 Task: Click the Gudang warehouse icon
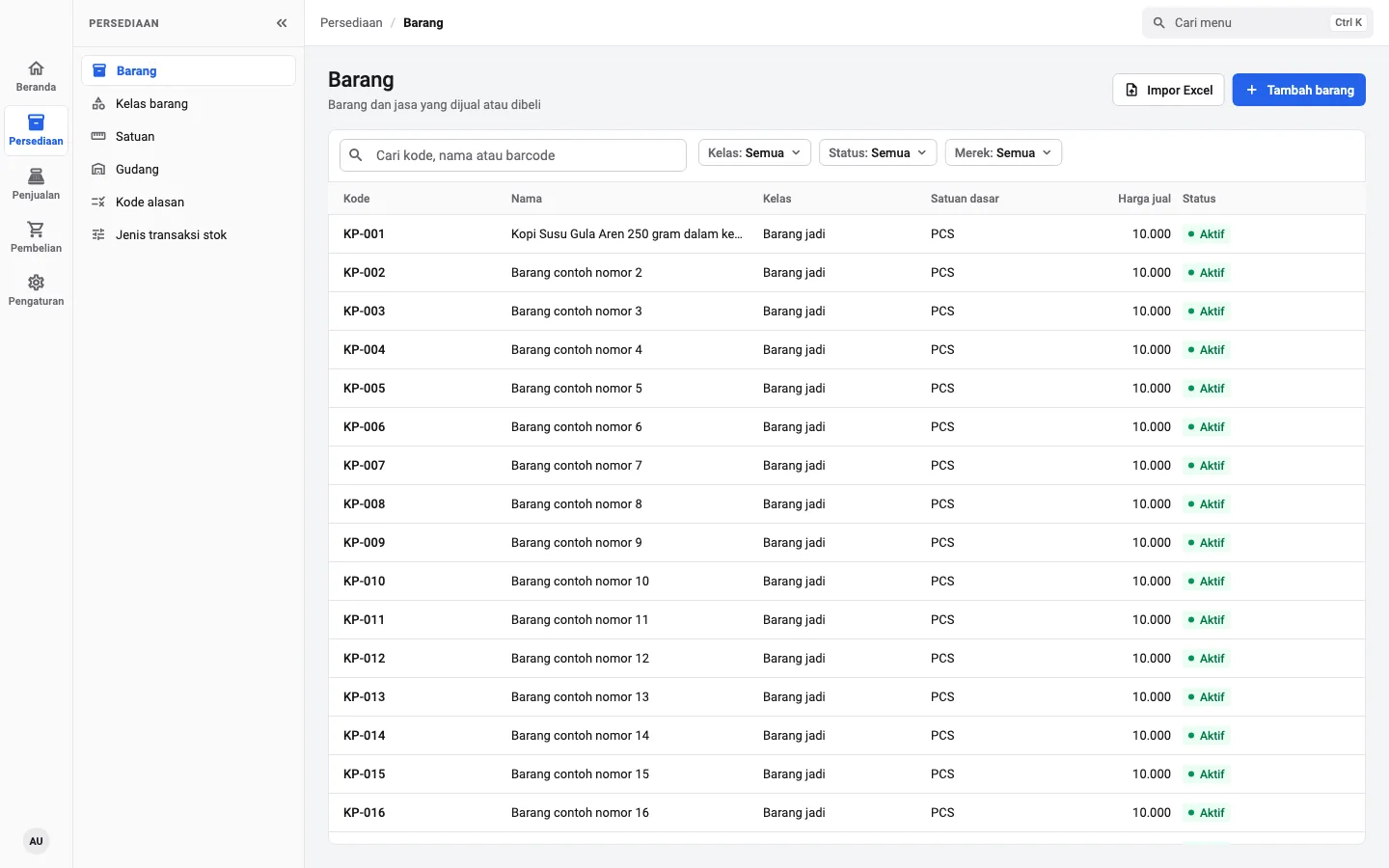pyautogui.click(x=98, y=170)
